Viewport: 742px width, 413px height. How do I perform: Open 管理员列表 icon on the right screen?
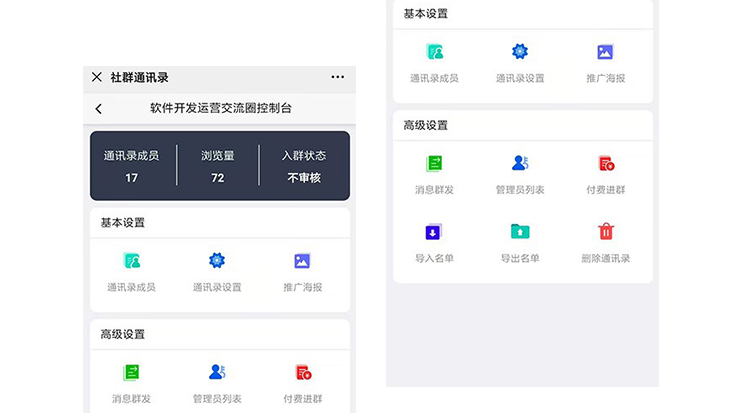tap(520, 163)
